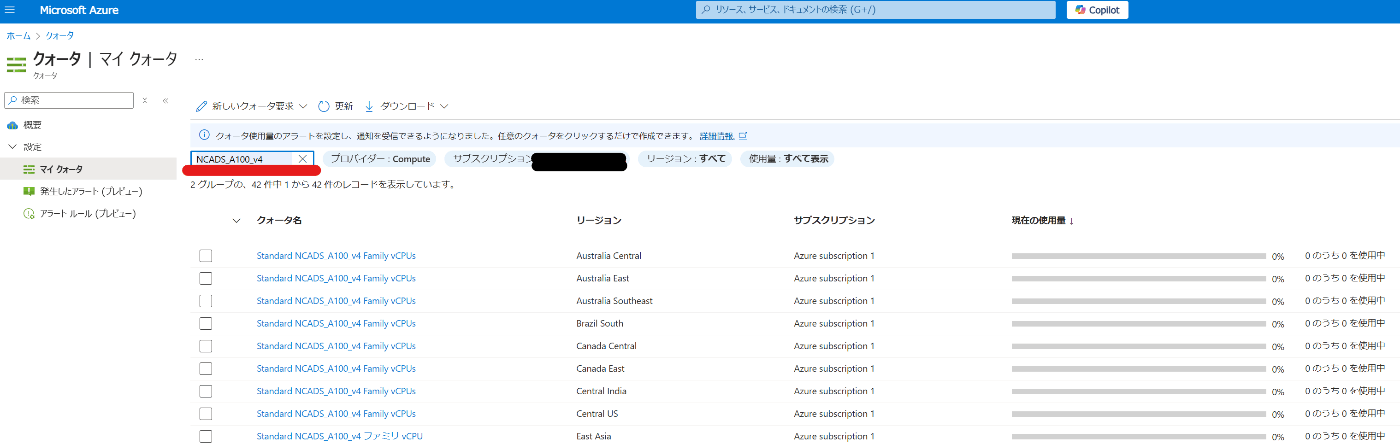
Task: Click the Microsoft Azure home title
Action: [81, 10]
